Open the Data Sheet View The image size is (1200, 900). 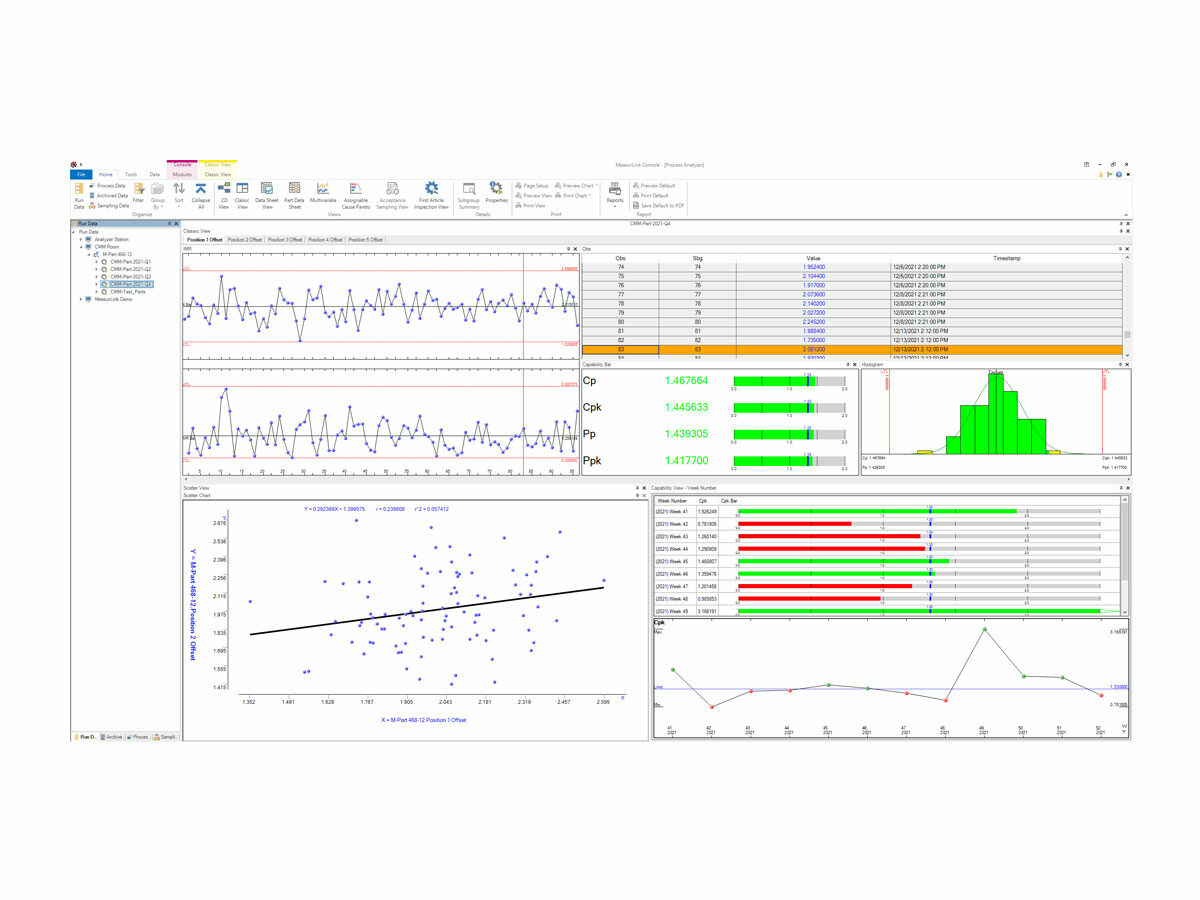point(267,194)
